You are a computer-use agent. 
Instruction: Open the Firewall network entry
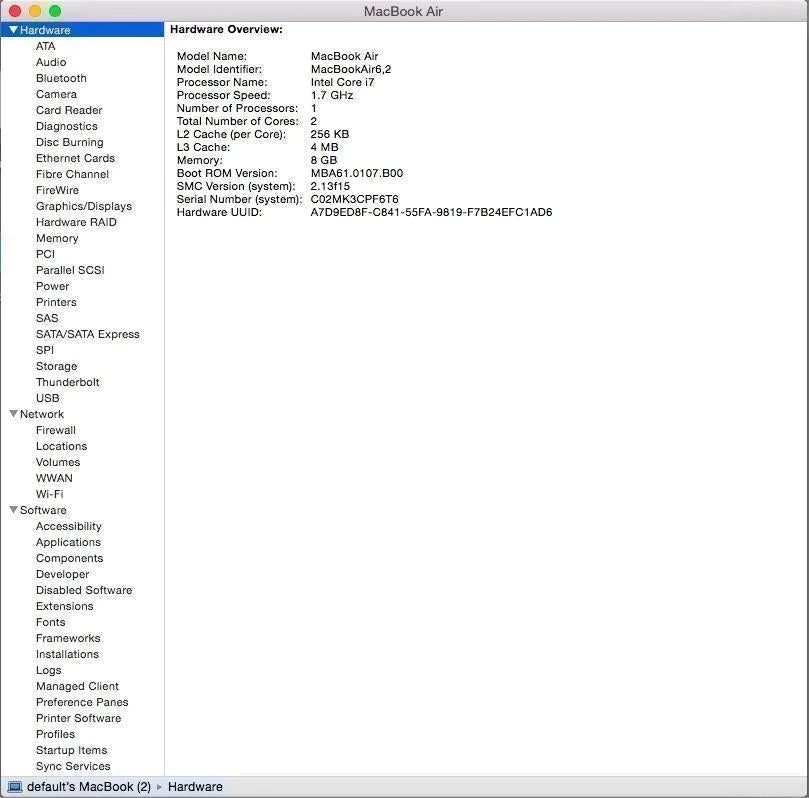coord(55,430)
